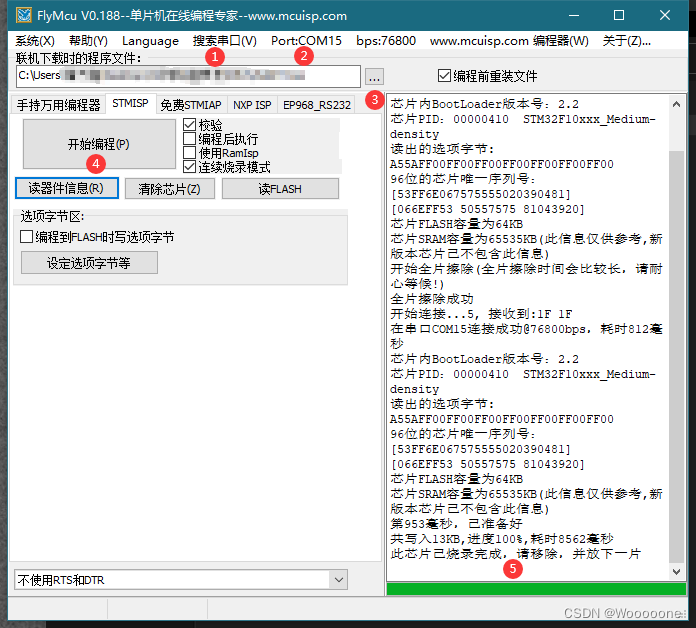Open the 关于(Z)... menu

click(x=626, y=41)
